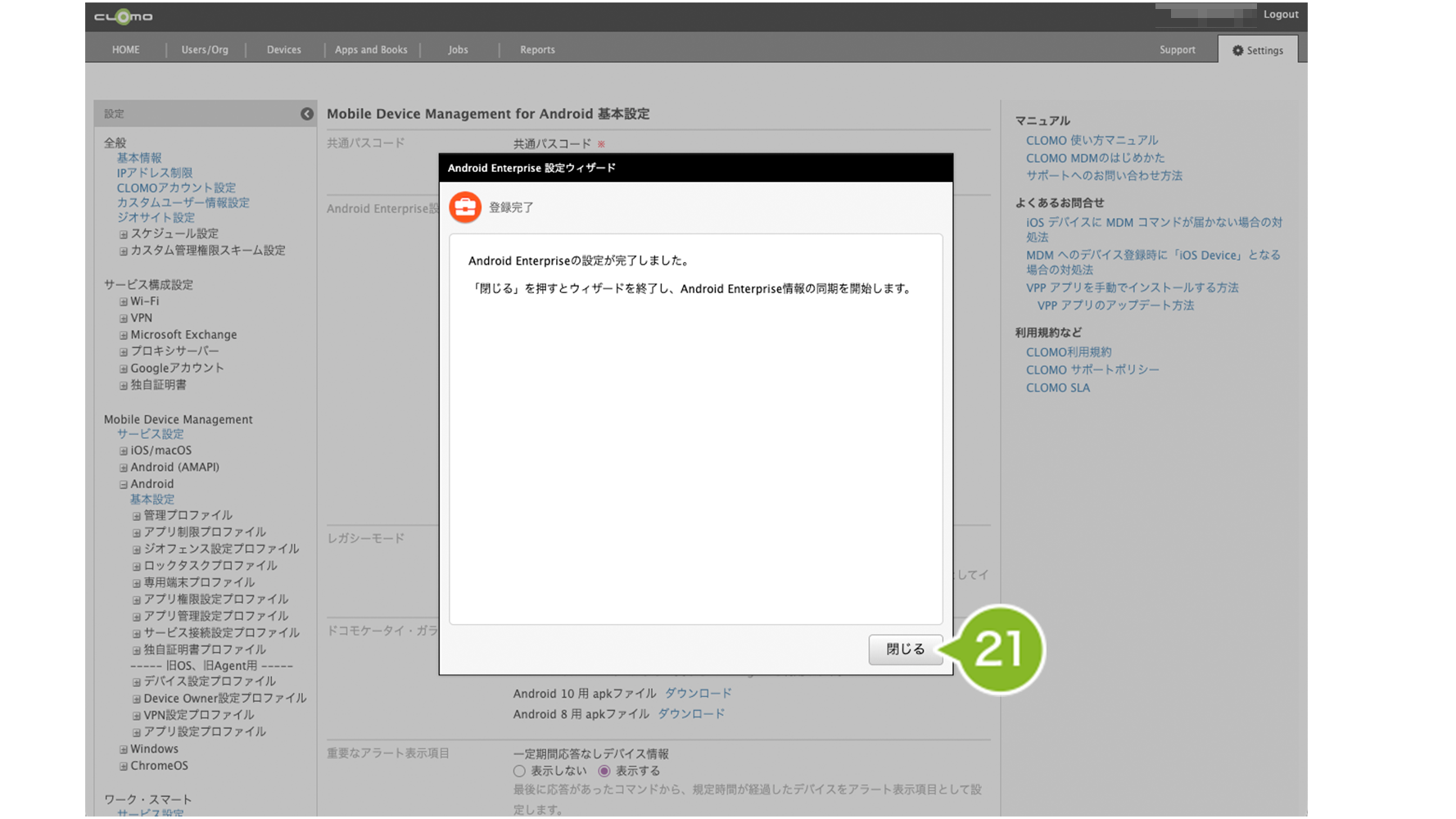1456x819 pixels.
Task: Open Settings via the gear tab
Action: coord(1258,50)
